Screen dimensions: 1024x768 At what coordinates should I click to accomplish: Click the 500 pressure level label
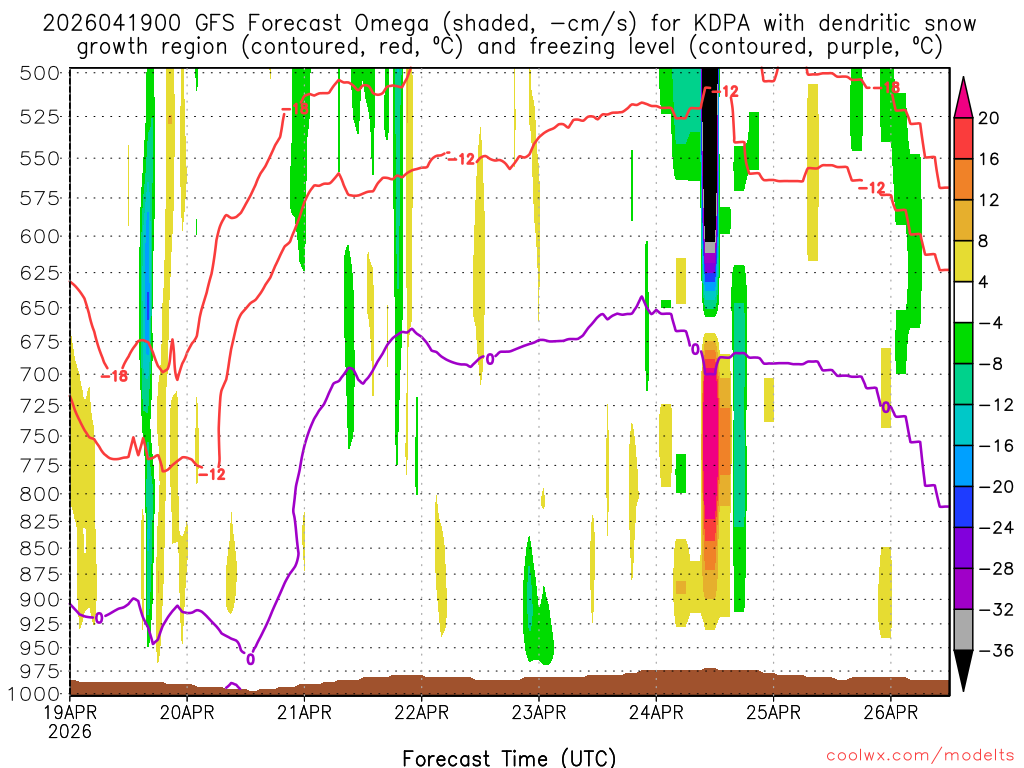(x=40, y=73)
